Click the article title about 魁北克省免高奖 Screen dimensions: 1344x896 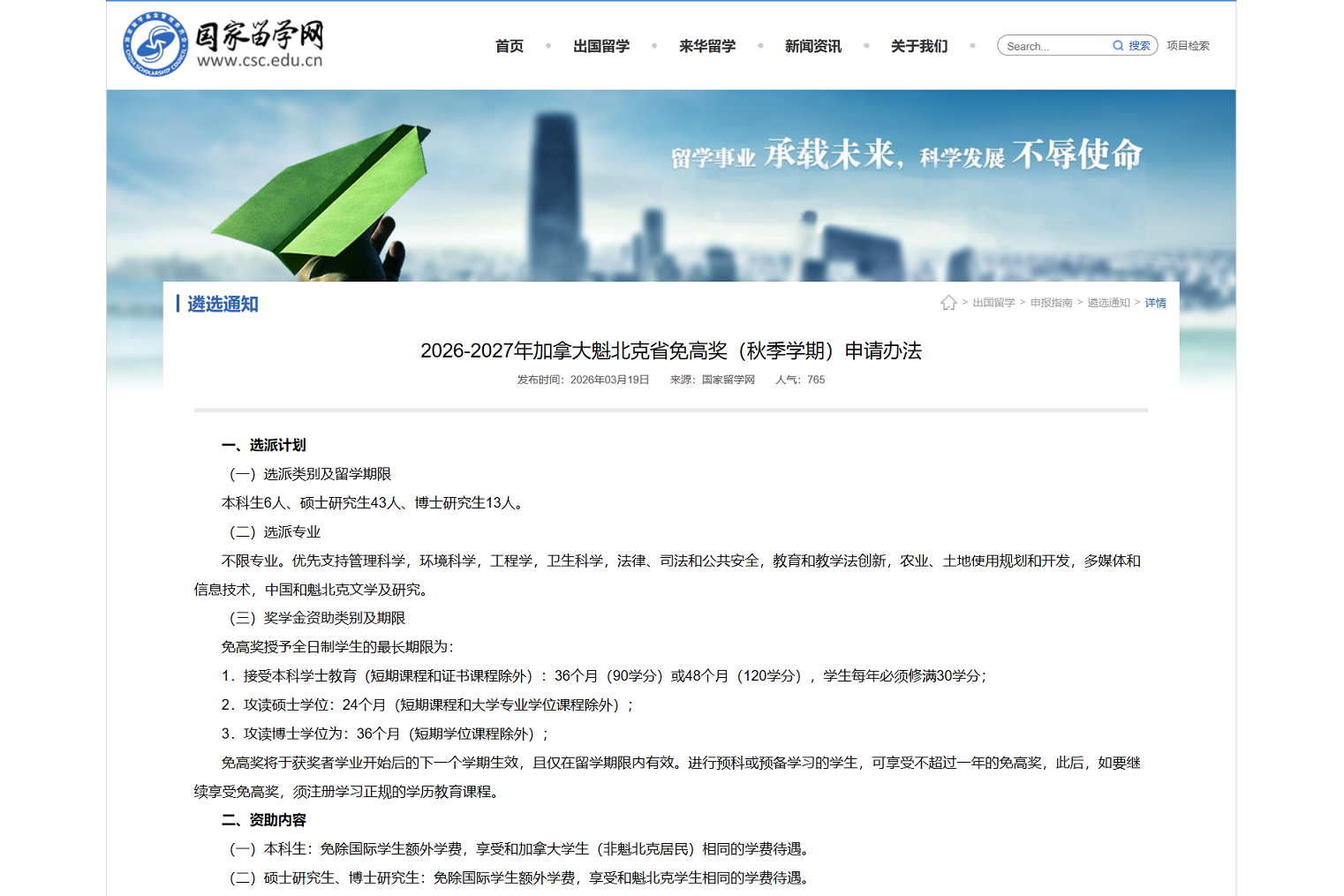click(671, 350)
